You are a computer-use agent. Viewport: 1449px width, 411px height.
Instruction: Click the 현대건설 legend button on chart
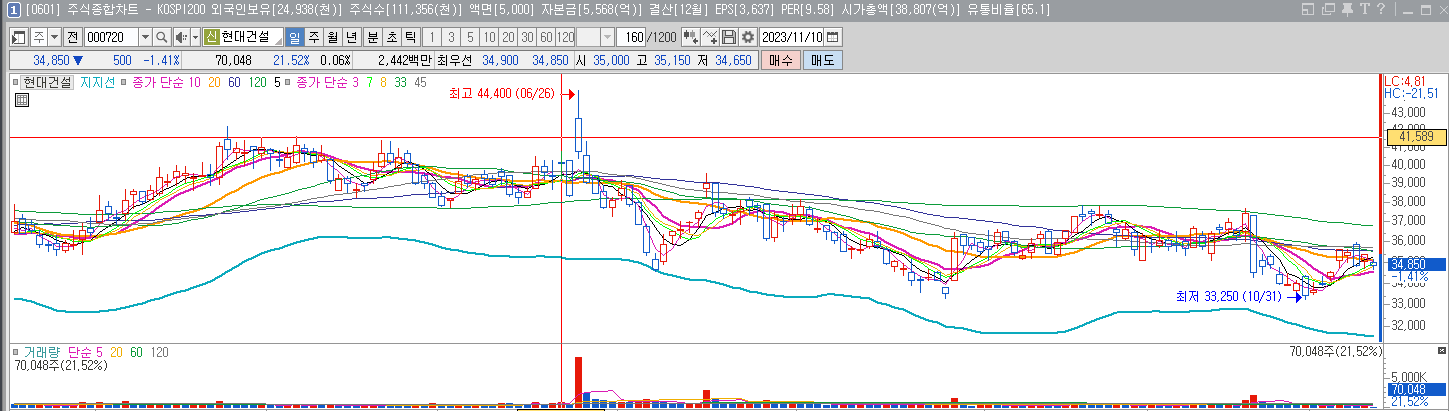(x=48, y=83)
